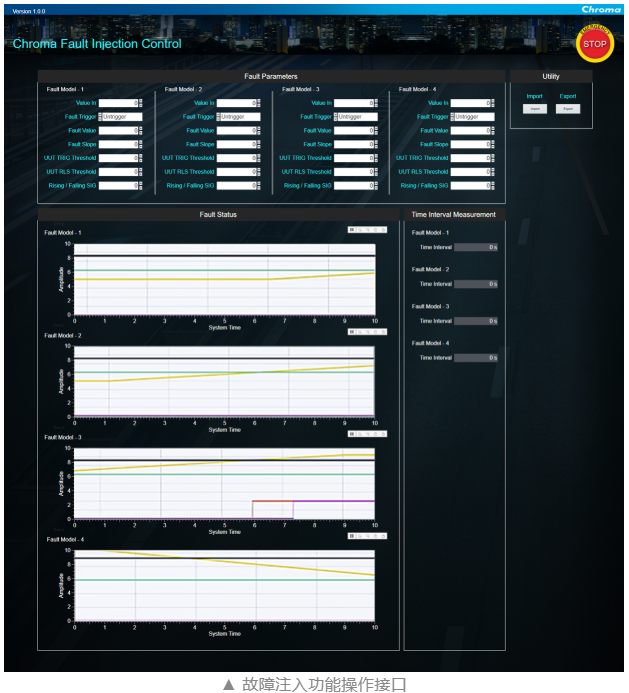Select zoom tool on Fault Model - 3 chart
This screenshot has width=629, height=693.
click(360, 434)
